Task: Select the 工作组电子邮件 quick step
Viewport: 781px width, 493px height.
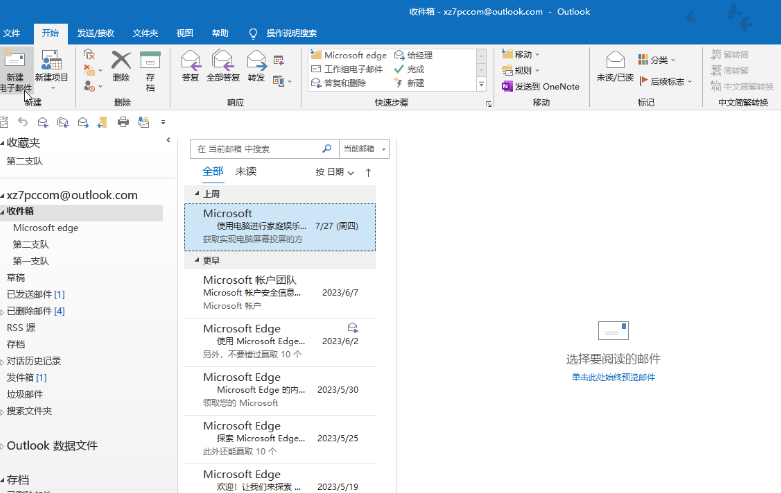Action: point(347,69)
